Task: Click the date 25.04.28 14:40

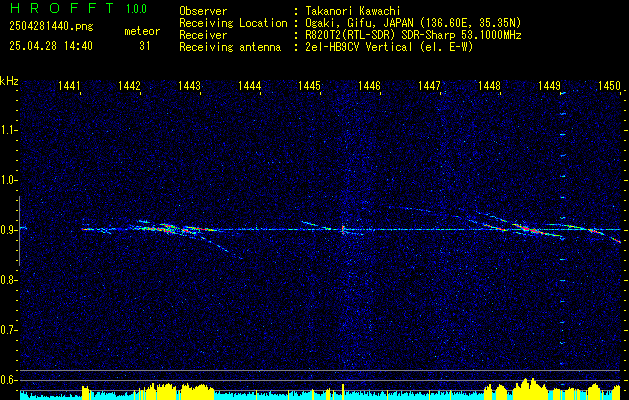Action: 51,46
